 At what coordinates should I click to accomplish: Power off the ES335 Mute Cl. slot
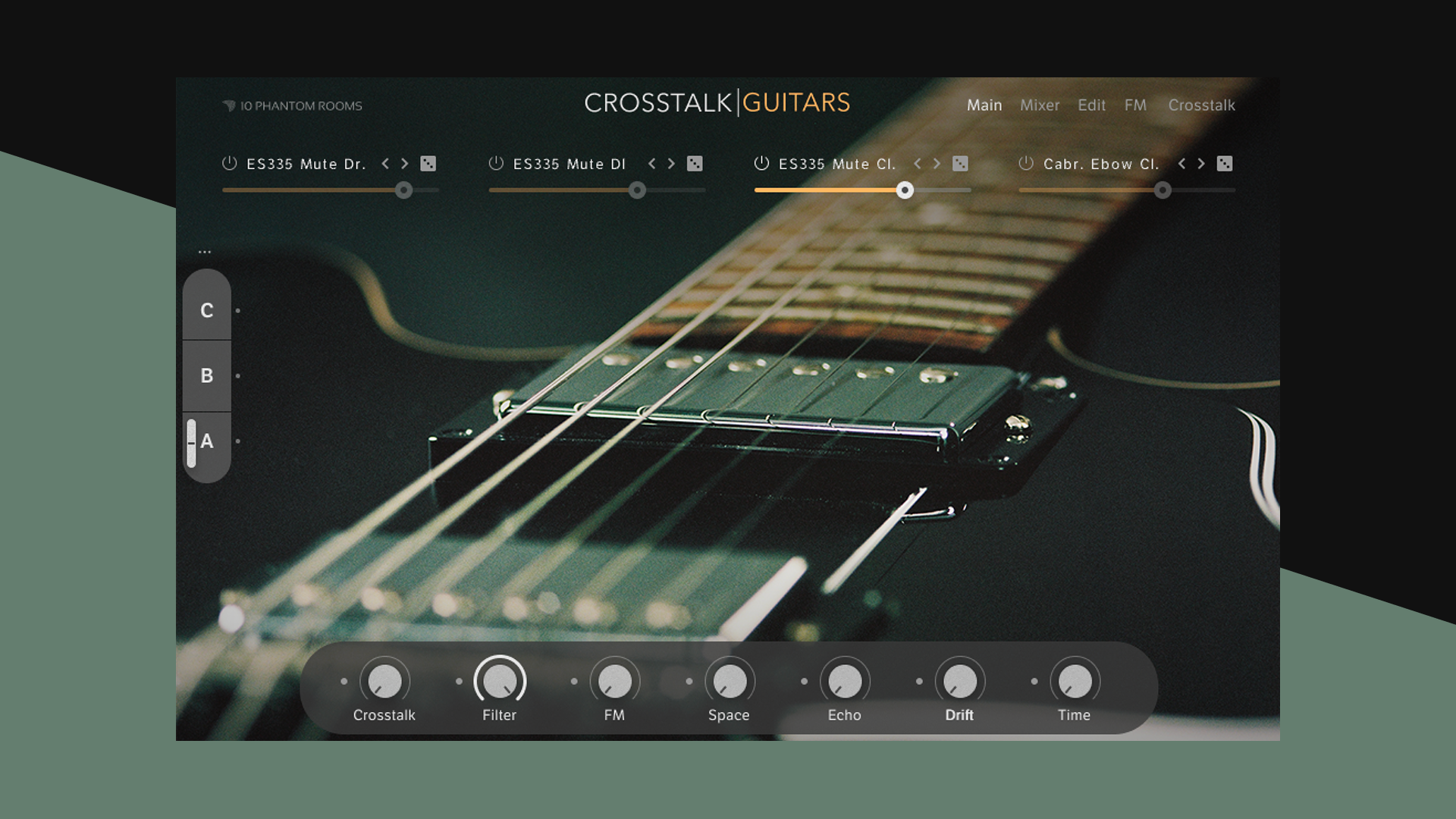761,162
